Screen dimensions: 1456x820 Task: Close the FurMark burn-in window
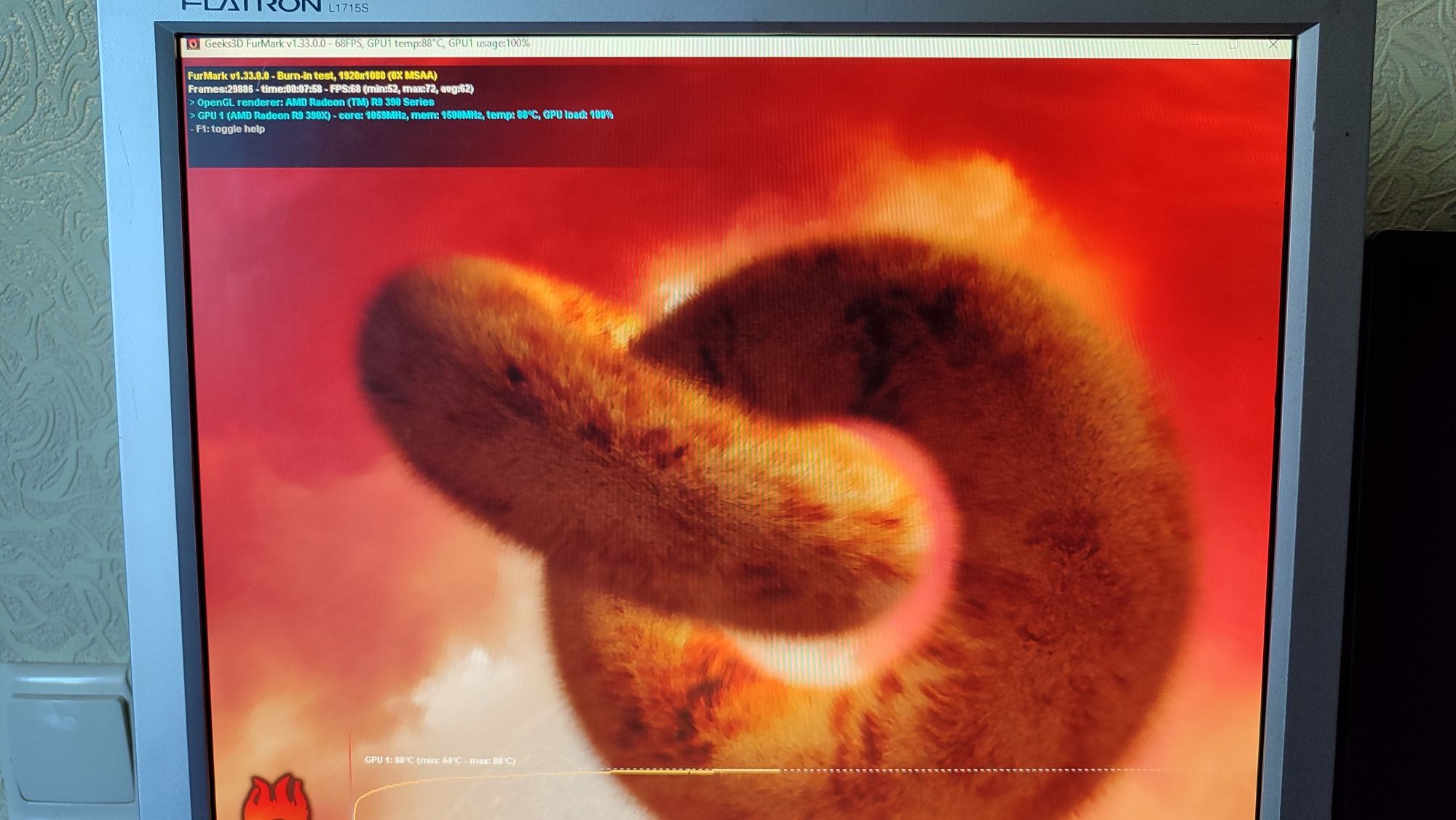click(1273, 44)
